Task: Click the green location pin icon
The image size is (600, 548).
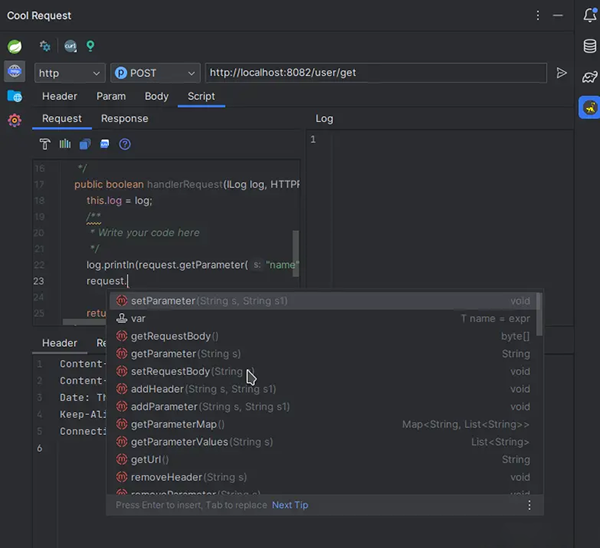Action: point(90,46)
